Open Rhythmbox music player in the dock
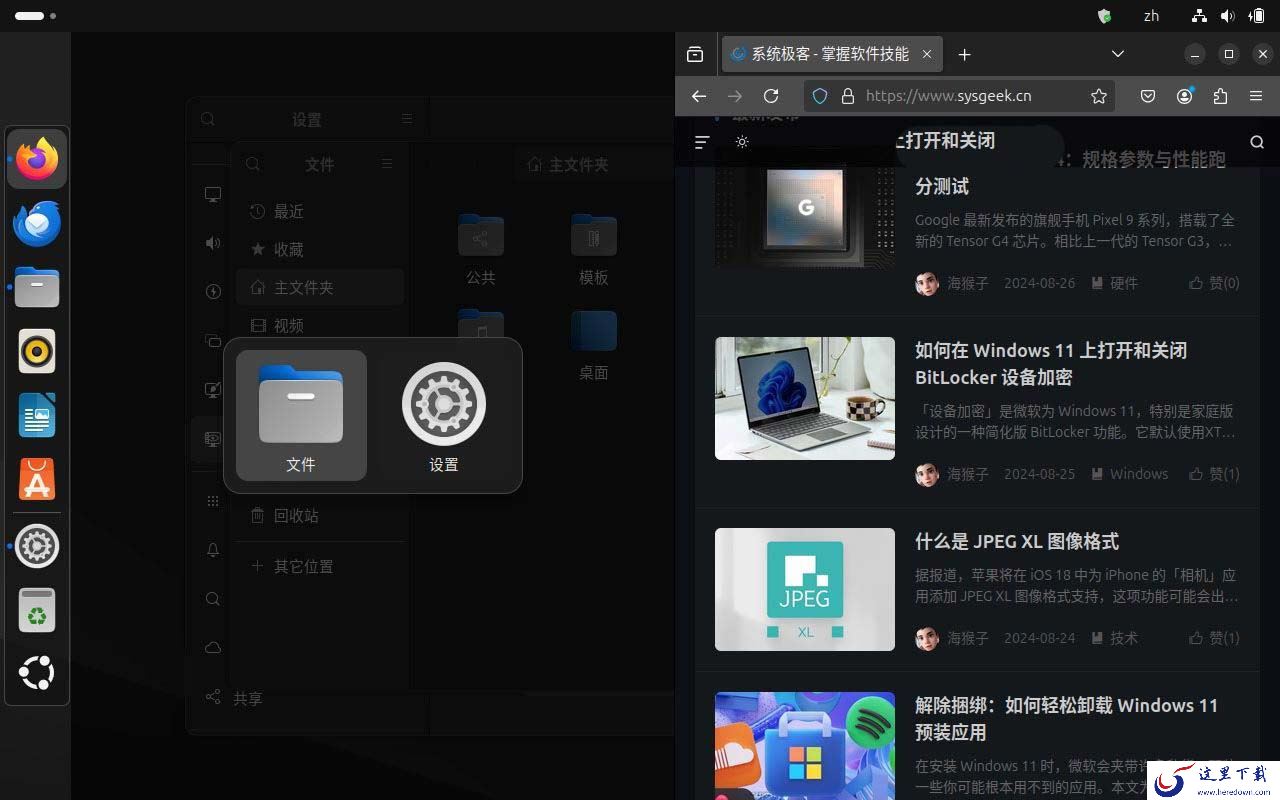This screenshot has width=1280, height=800. (x=37, y=352)
